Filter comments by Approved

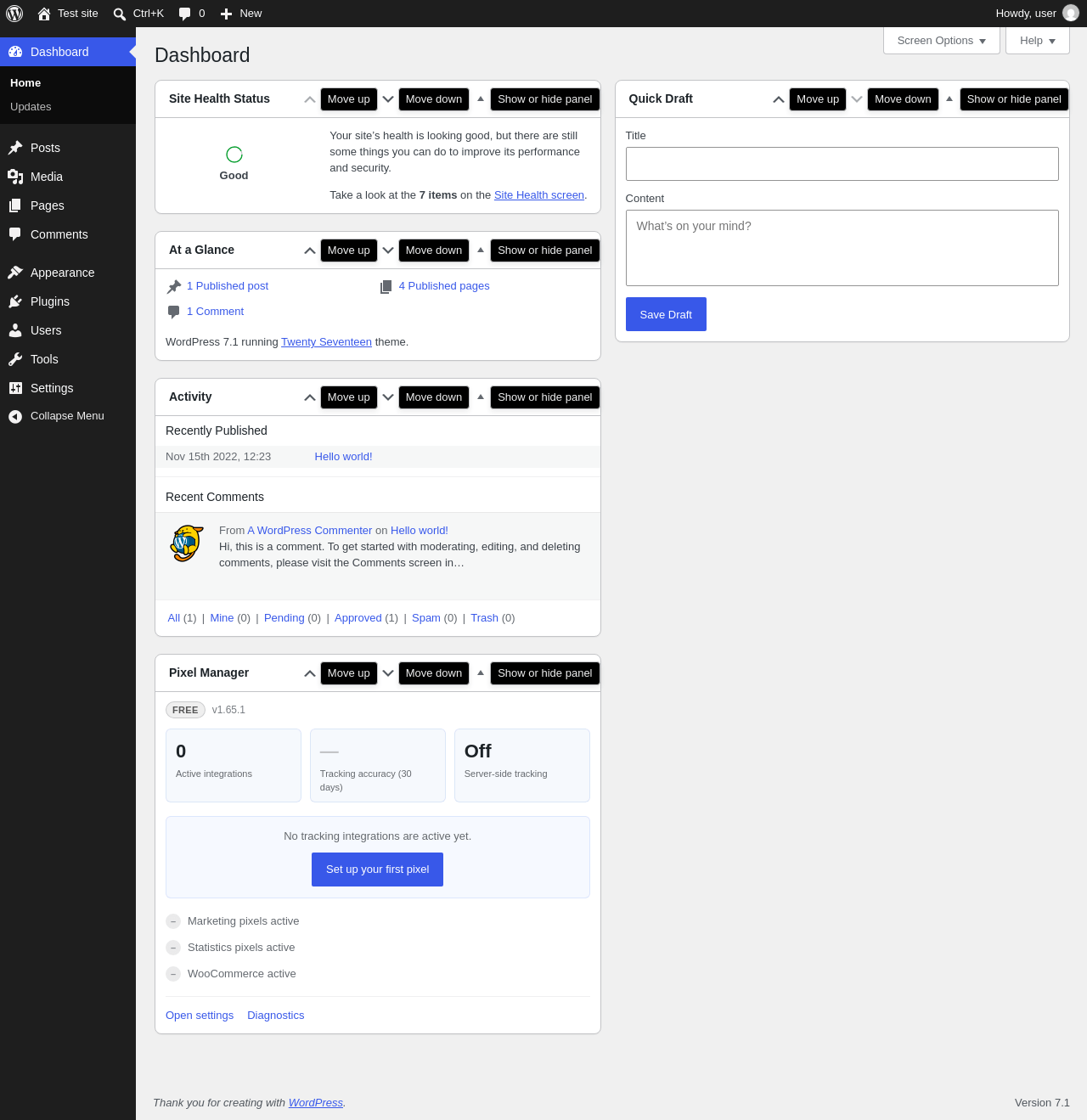[x=358, y=618]
